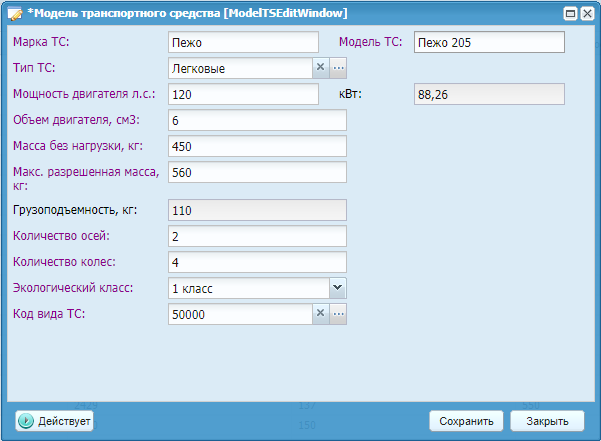Image resolution: width=601 pixels, height=441 pixels.
Task: Click the Сохранить button
Action: pos(466,421)
